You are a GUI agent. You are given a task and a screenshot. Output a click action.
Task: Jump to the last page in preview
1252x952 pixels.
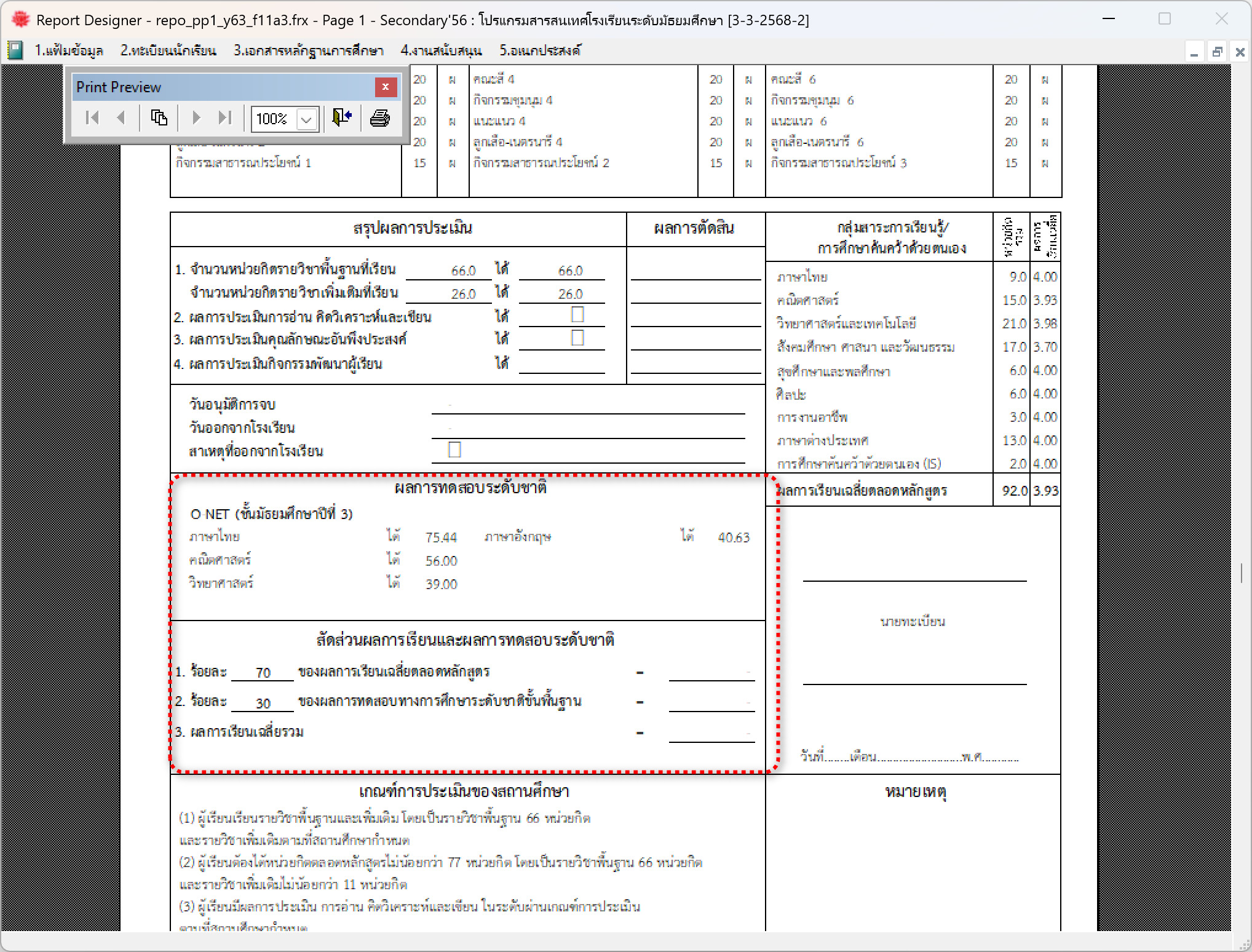(x=225, y=117)
